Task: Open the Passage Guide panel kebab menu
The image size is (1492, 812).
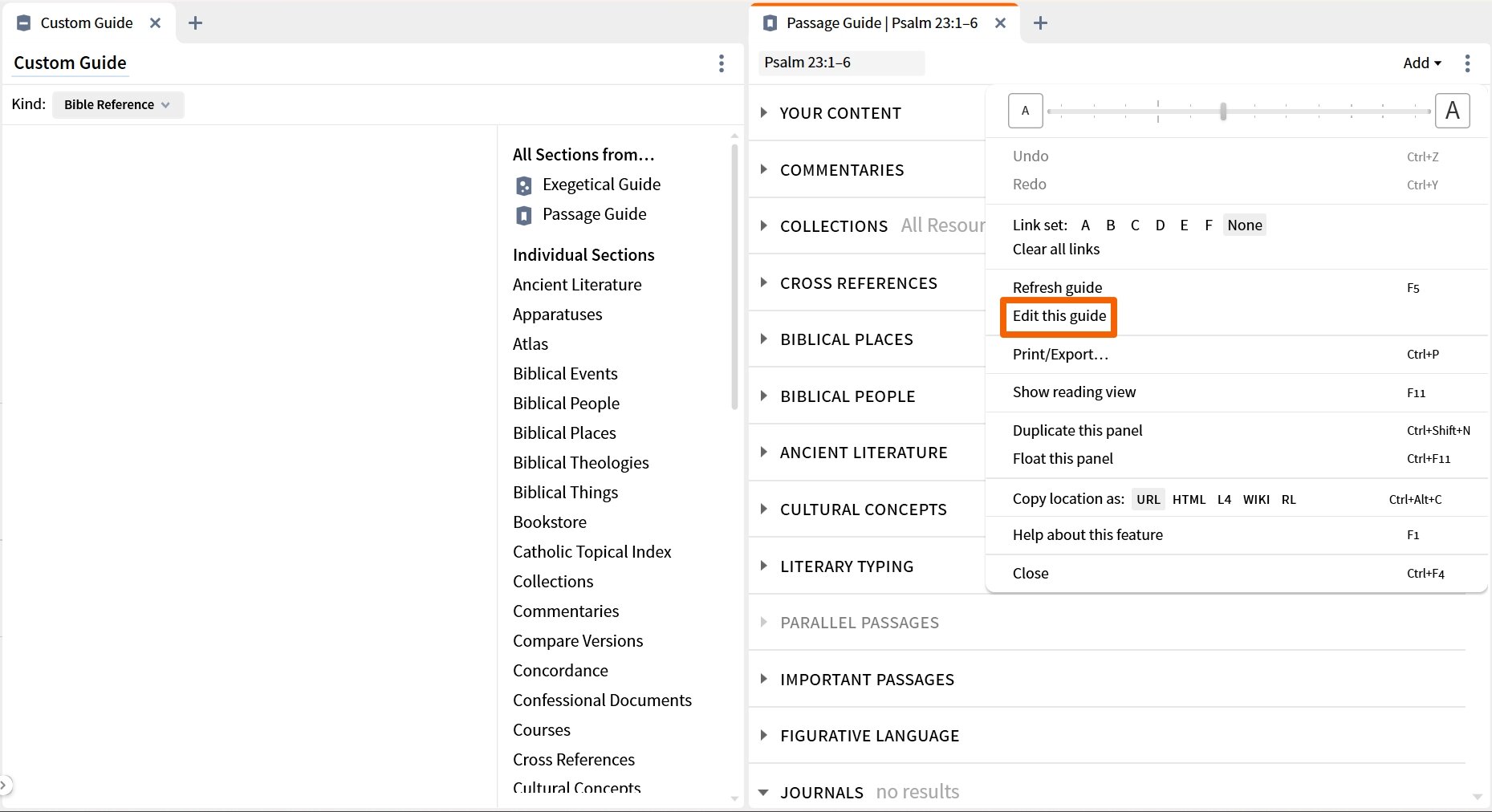Action: [x=1468, y=63]
